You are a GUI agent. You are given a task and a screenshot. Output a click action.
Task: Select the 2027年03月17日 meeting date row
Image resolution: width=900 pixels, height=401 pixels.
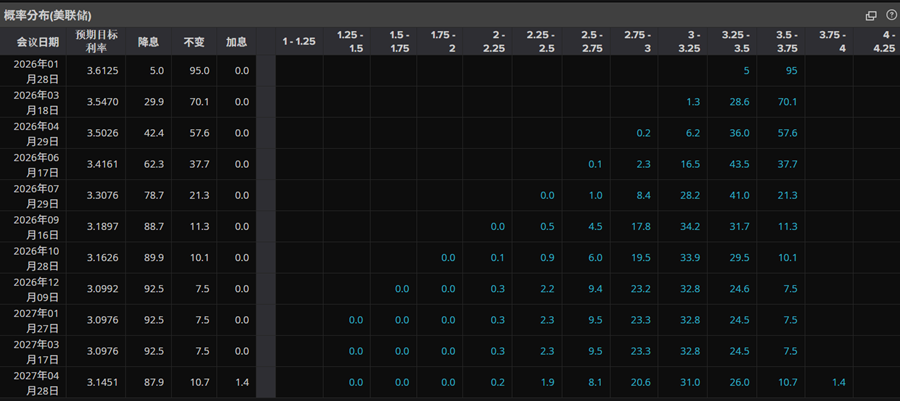click(x=36, y=351)
